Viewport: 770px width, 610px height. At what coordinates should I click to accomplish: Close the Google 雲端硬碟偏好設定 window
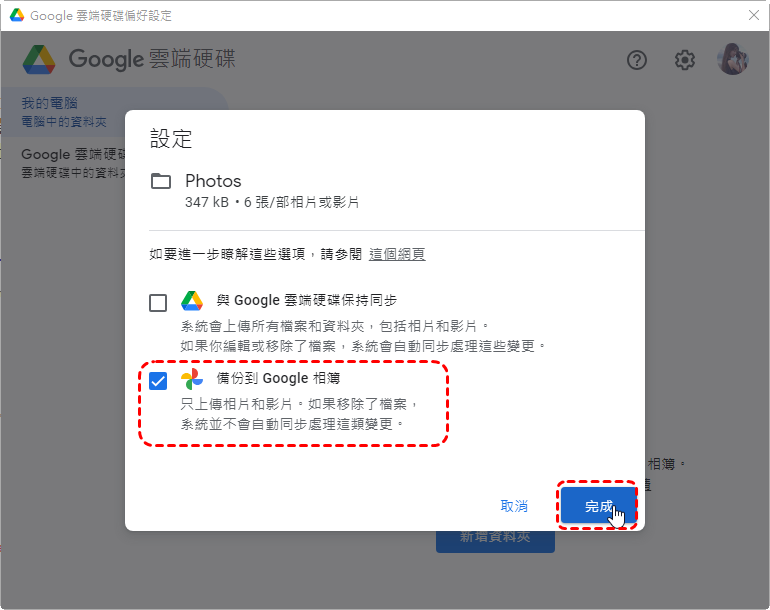[x=754, y=15]
